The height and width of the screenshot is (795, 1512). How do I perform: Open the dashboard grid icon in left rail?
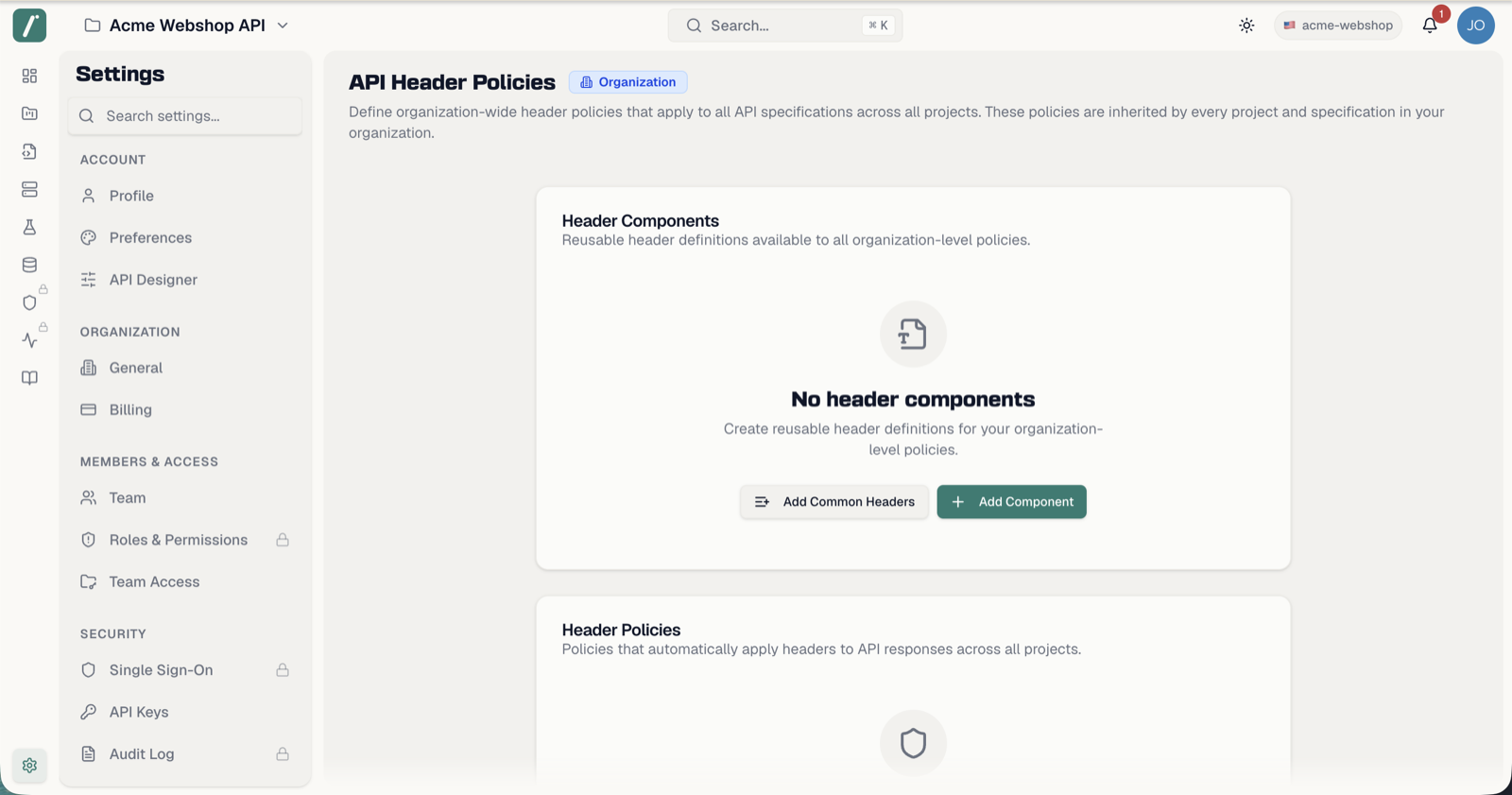click(x=29, y=76)
